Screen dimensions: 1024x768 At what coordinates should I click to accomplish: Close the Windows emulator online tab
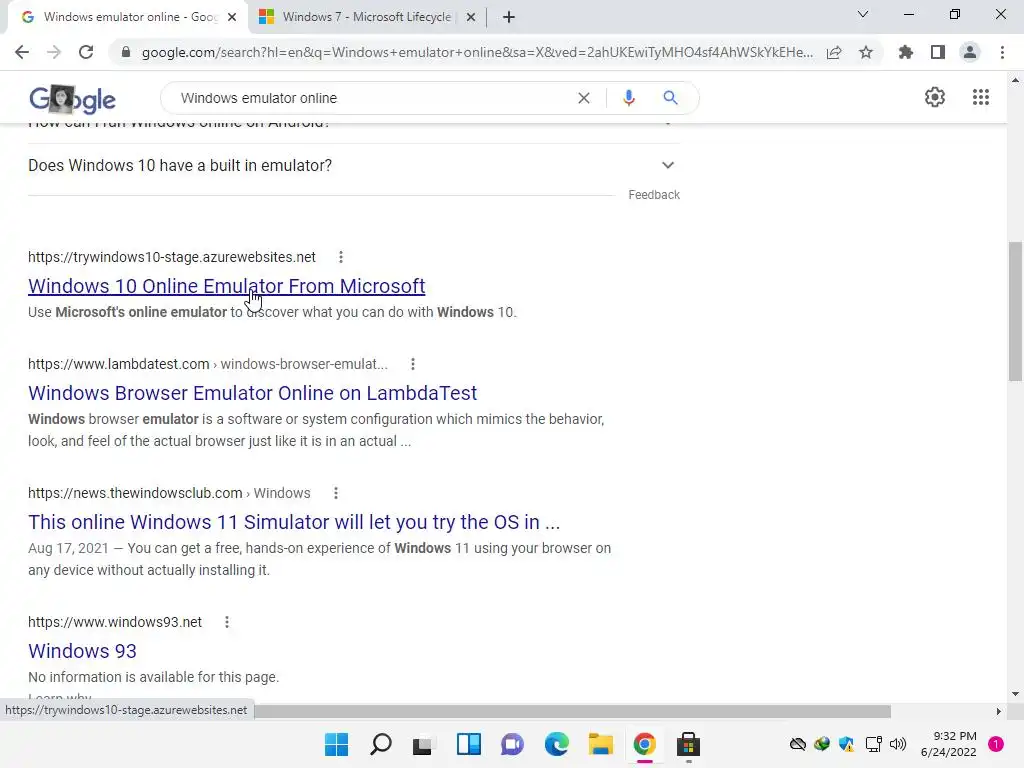(x=232, y=17)
